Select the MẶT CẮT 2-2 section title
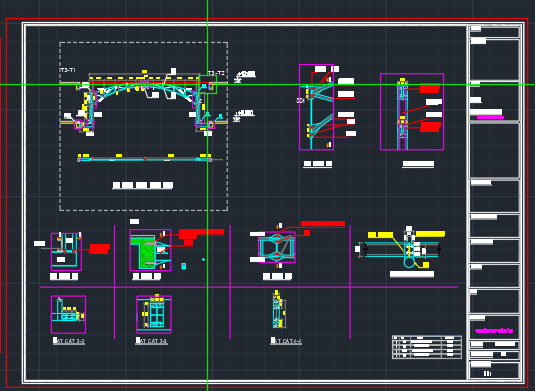This screenshot has height=391, width=535. 69,341
